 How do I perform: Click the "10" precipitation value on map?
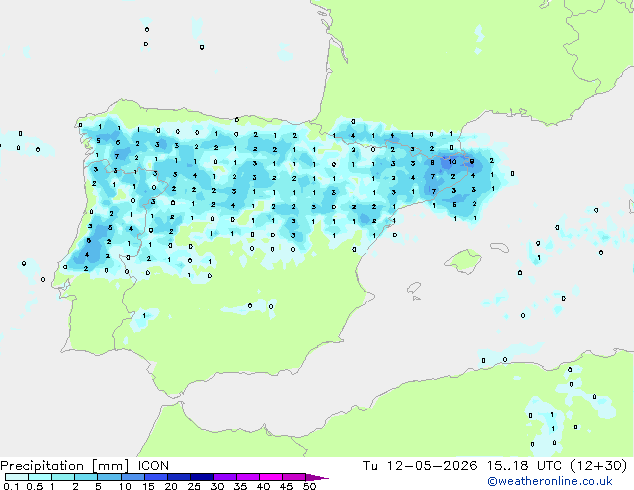pyautogui.click(x=452, y=161)
